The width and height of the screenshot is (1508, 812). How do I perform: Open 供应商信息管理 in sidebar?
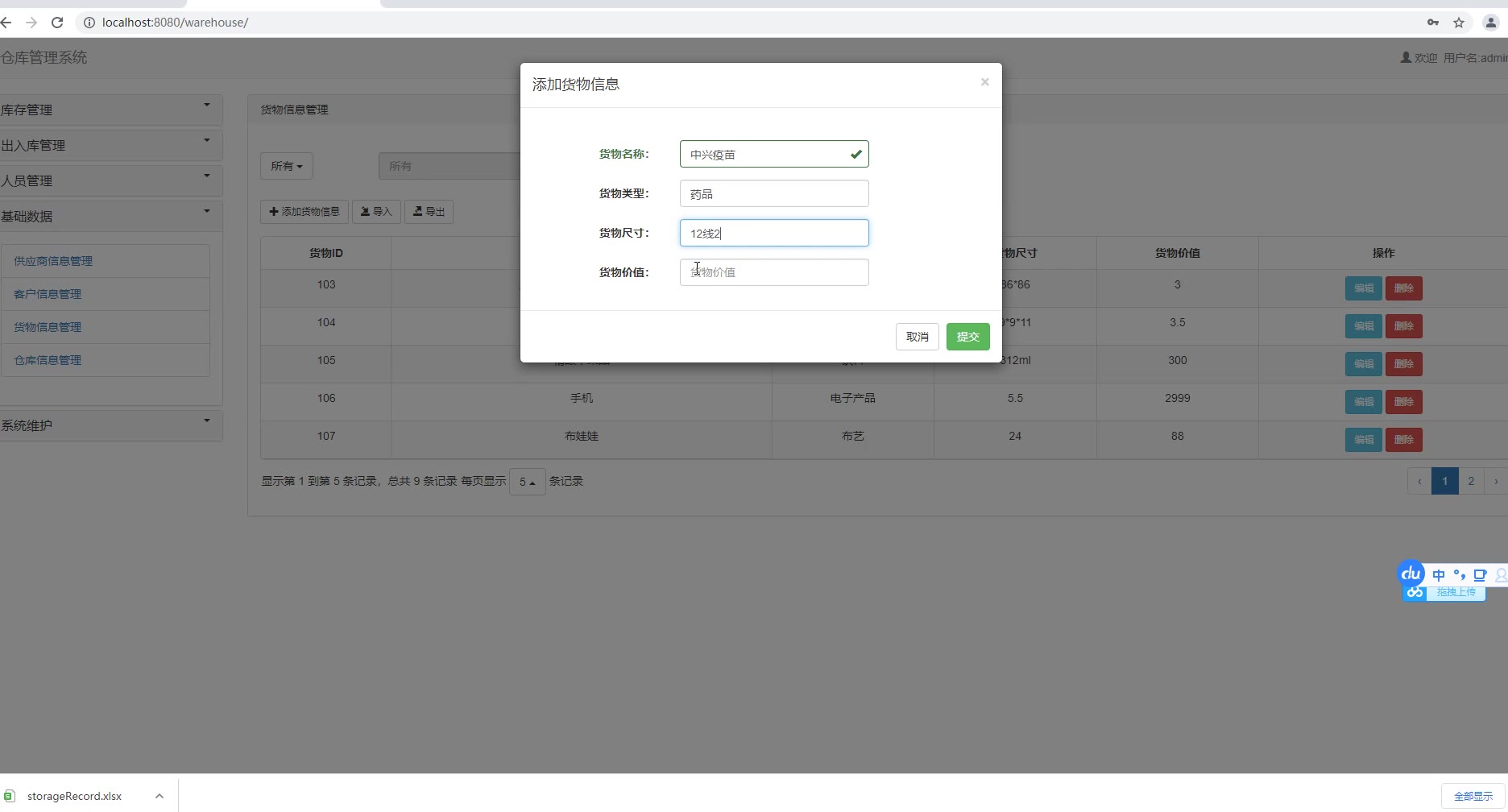[53, 261]
